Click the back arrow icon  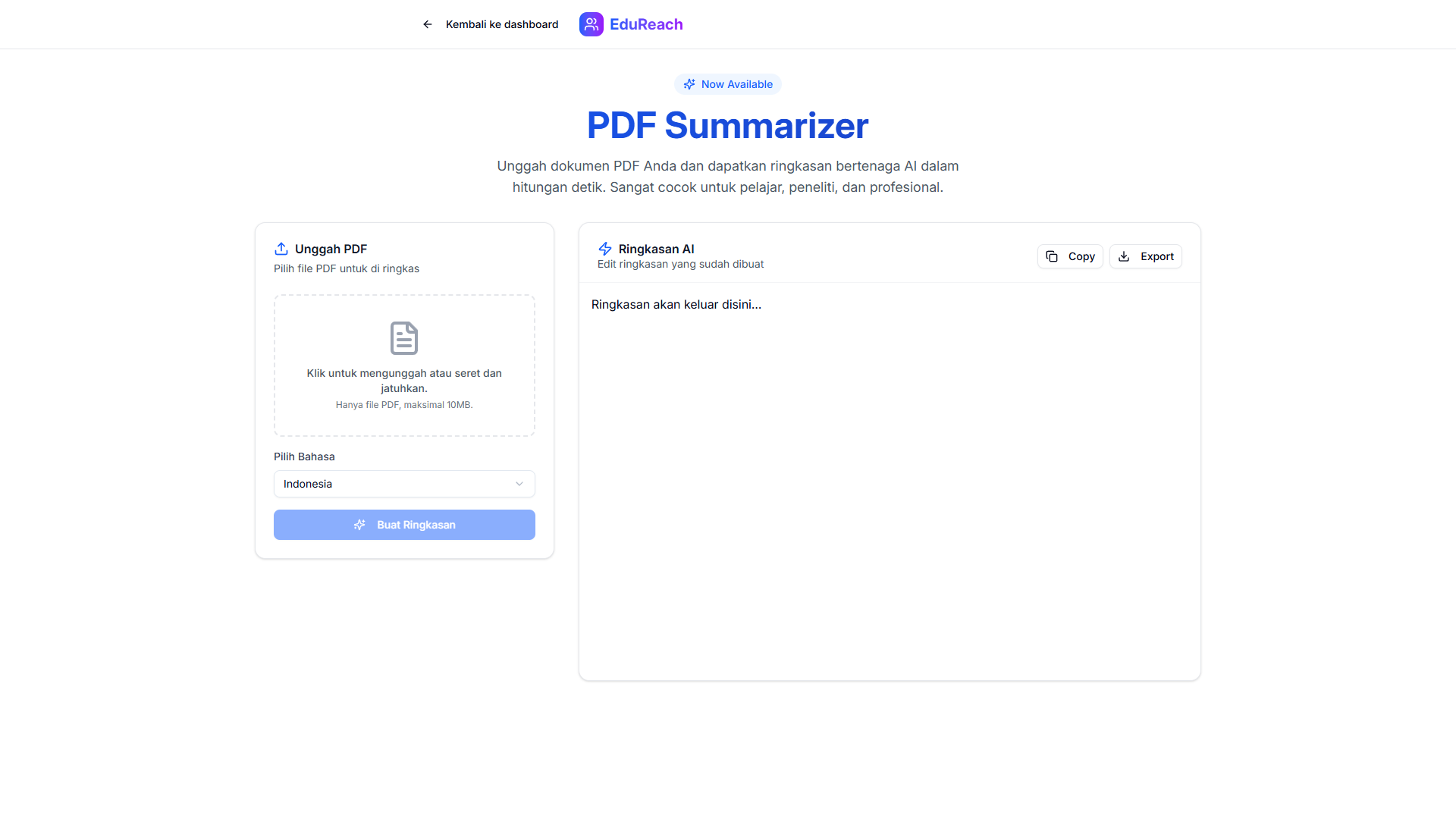[428, 24]
